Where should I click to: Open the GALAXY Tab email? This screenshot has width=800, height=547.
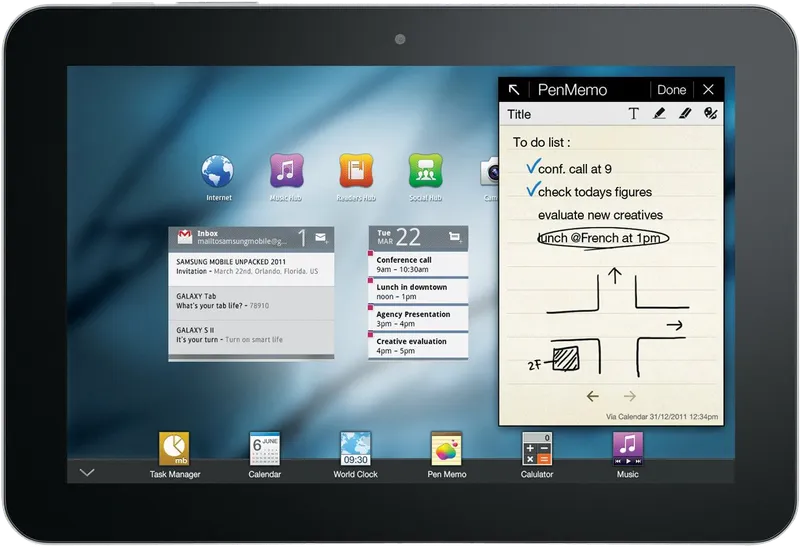tap(252, 301)
